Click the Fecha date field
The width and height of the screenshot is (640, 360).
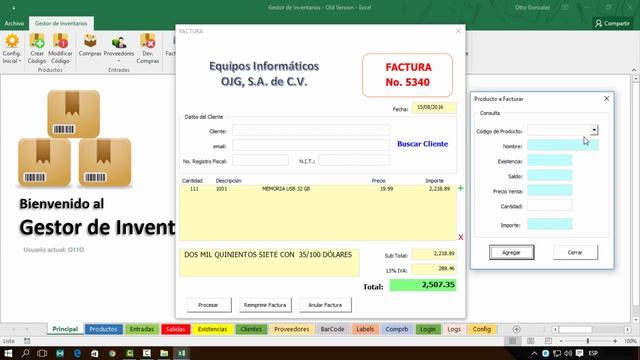coord(434,108)
